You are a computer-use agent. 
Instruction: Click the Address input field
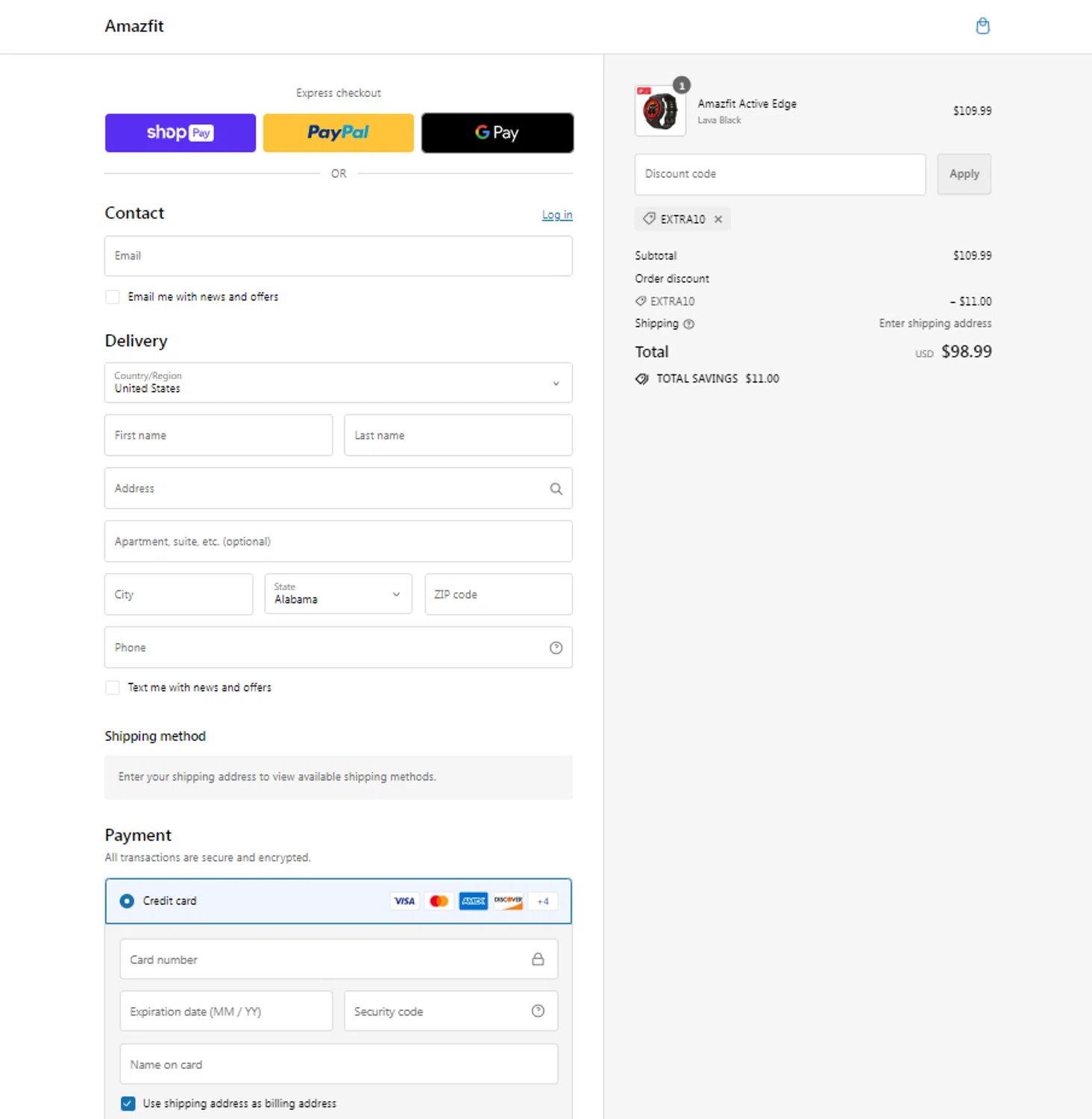tap(339, 489)
